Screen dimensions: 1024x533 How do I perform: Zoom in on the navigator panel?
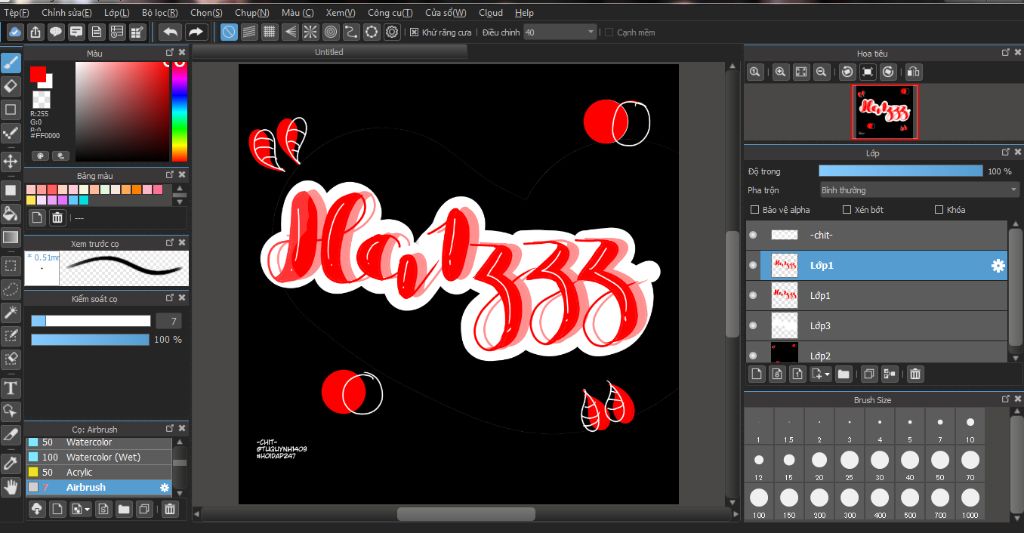coord(780,73)
